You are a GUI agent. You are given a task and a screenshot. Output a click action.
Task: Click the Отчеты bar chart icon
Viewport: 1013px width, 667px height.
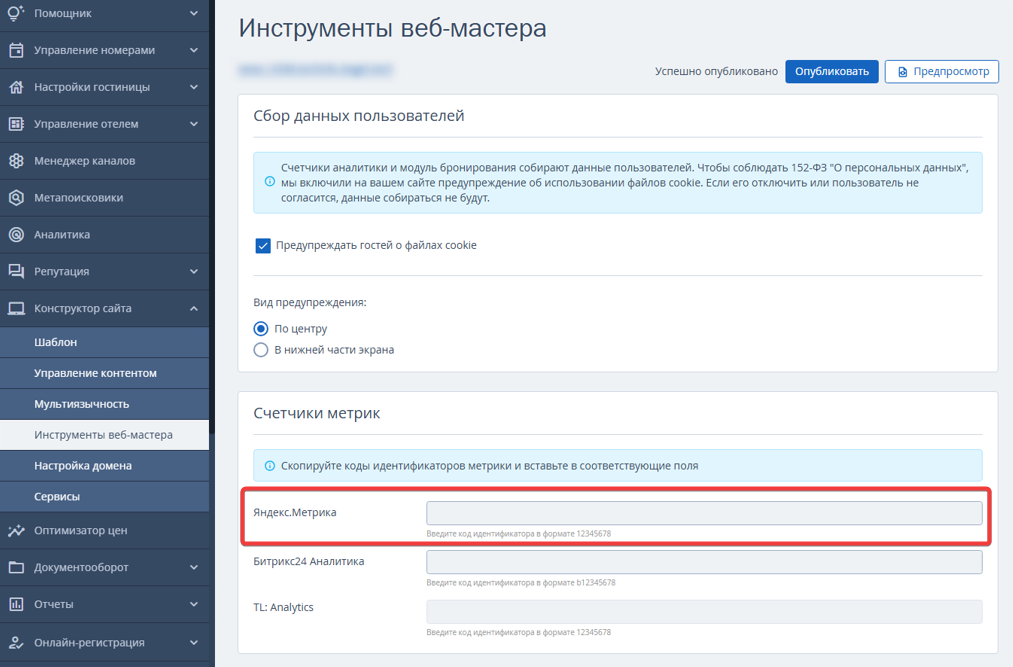coord(16,604)
